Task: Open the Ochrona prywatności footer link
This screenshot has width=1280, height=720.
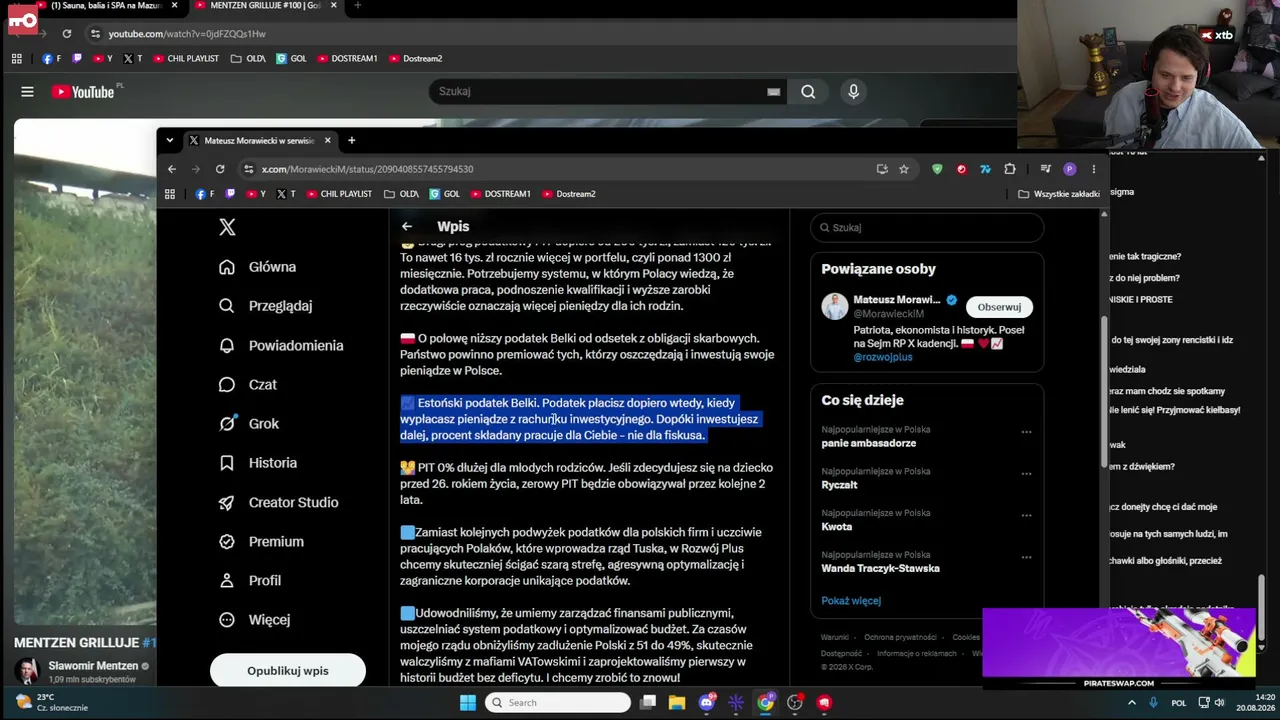Action: coord(900,637)
